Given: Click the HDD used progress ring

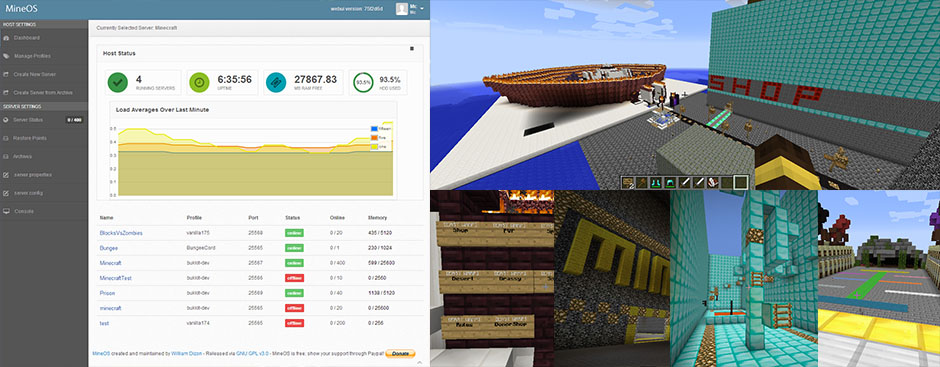Looking at the screenshot, I should (x=363, y=82).
